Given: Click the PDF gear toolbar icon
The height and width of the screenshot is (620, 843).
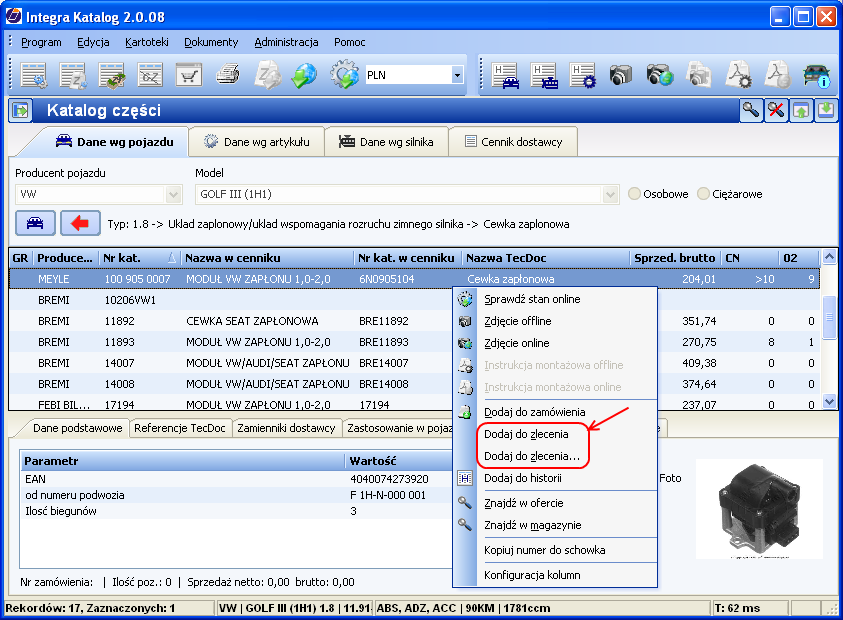Looking at the screenshot, I should [x=738, y=75].
